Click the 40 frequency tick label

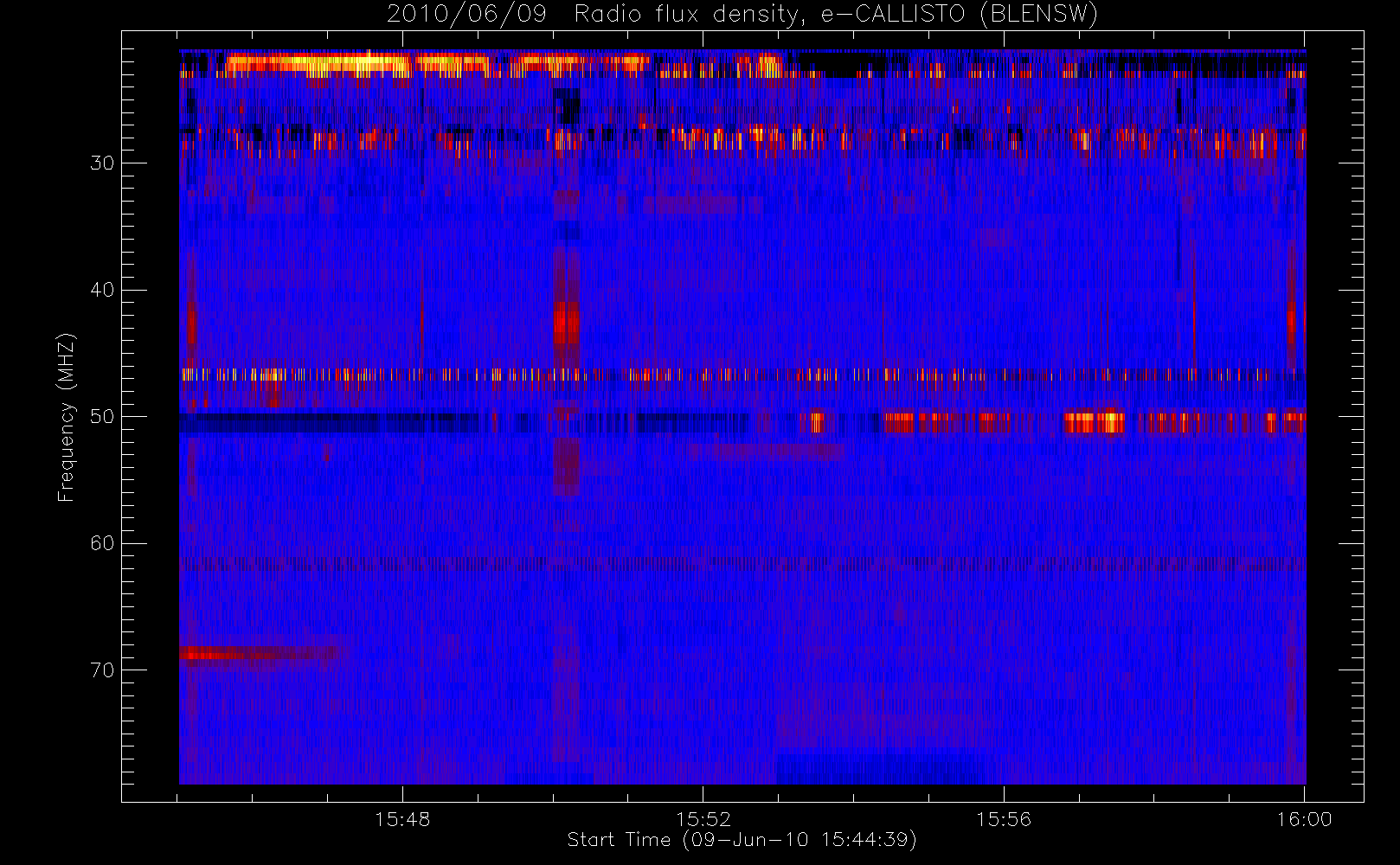tap(102, 290)
